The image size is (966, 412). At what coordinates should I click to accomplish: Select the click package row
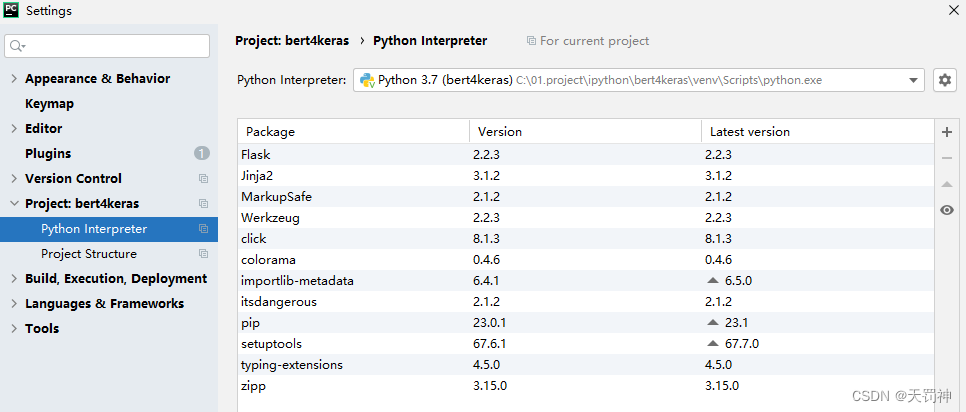tap(586, 238)
